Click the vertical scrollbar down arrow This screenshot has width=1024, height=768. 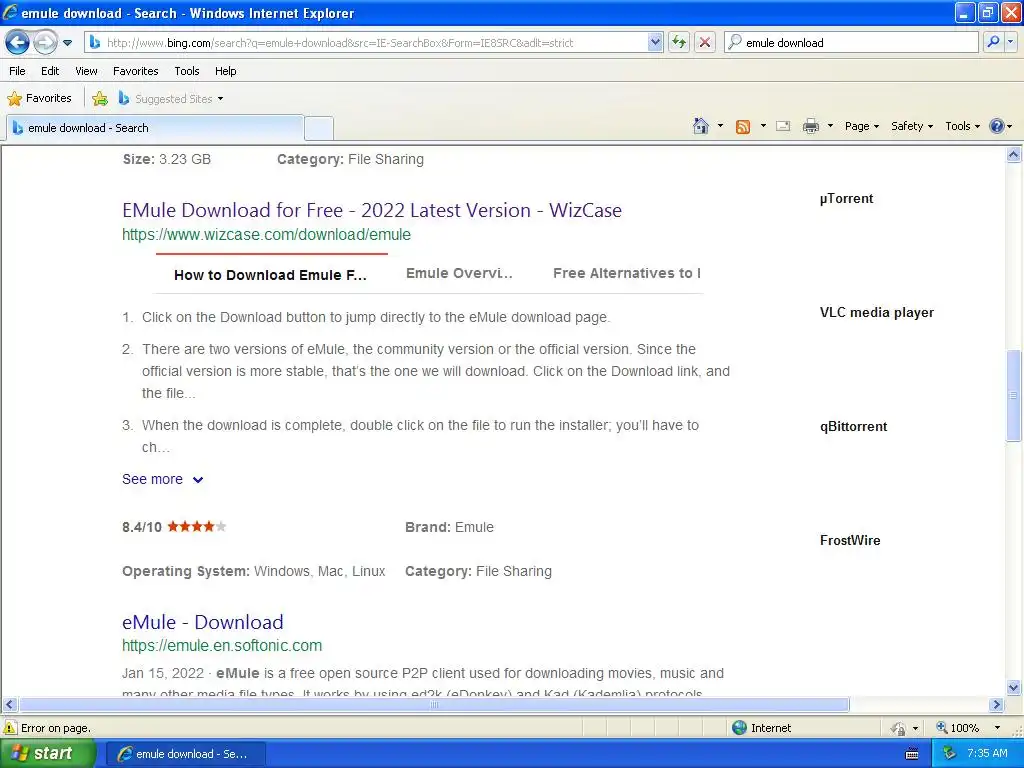(x=1014, y=687)
